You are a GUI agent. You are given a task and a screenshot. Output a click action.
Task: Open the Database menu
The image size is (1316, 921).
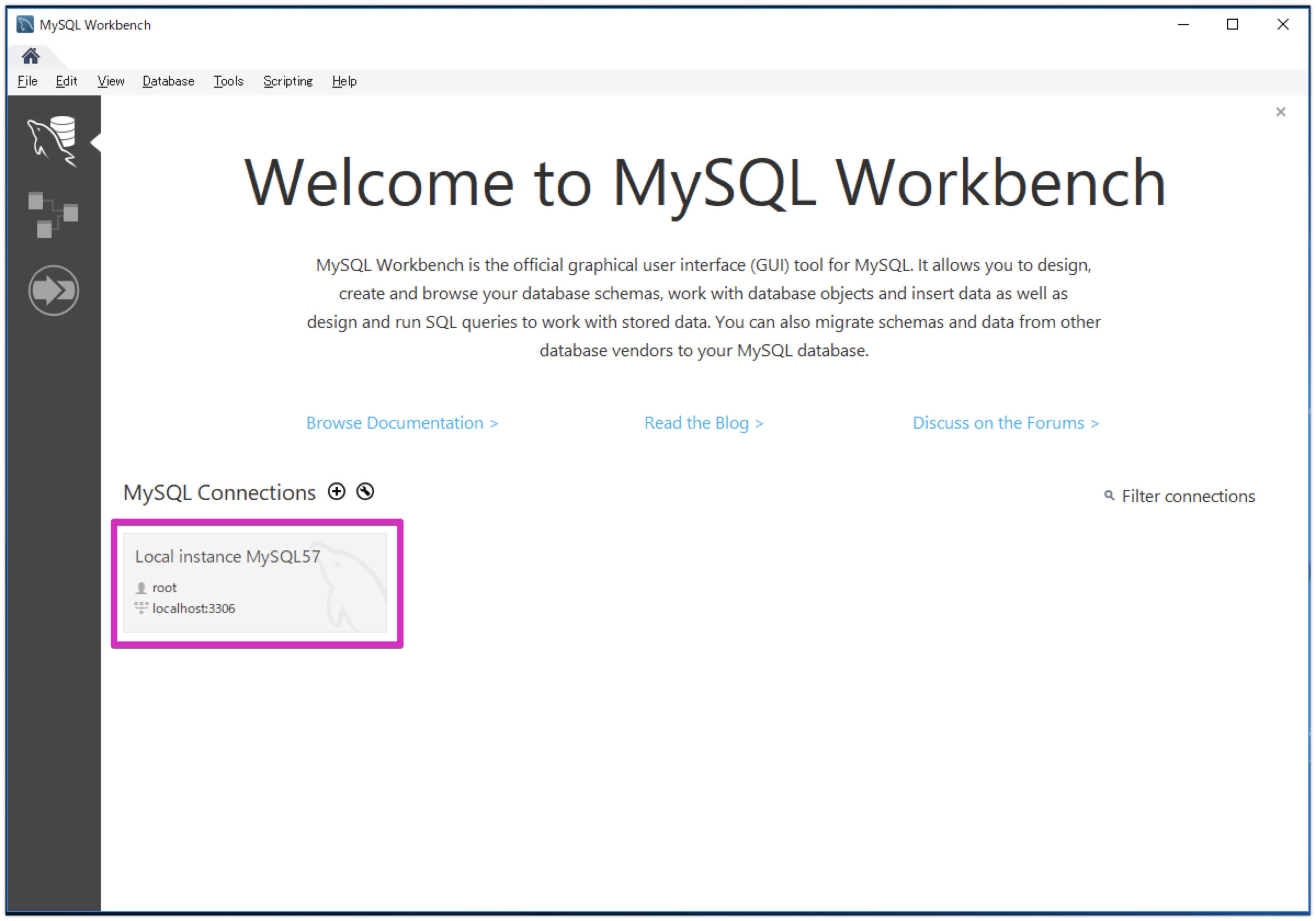tap(168, 81)
